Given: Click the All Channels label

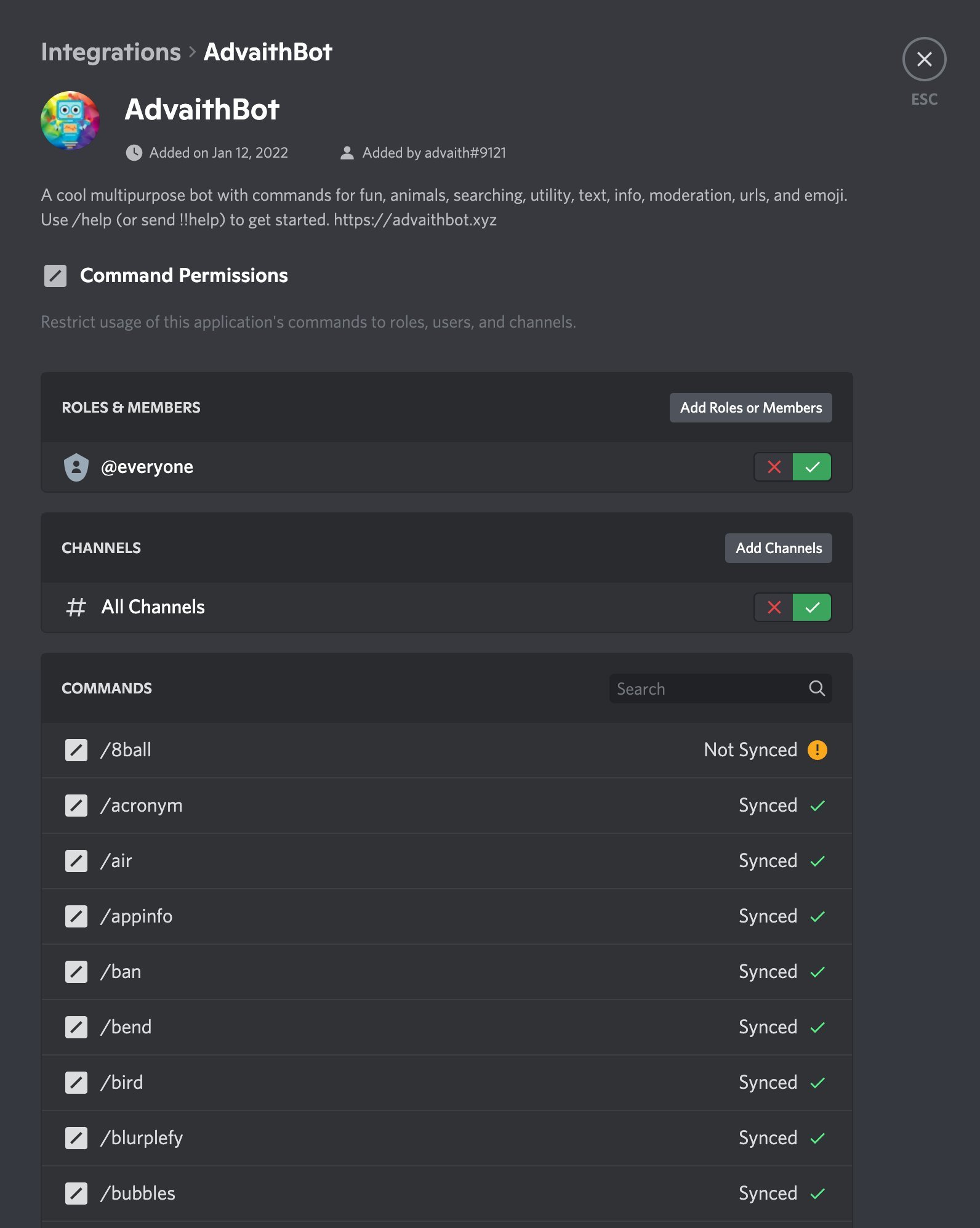Looking at the screenshot, I should 153,607.
